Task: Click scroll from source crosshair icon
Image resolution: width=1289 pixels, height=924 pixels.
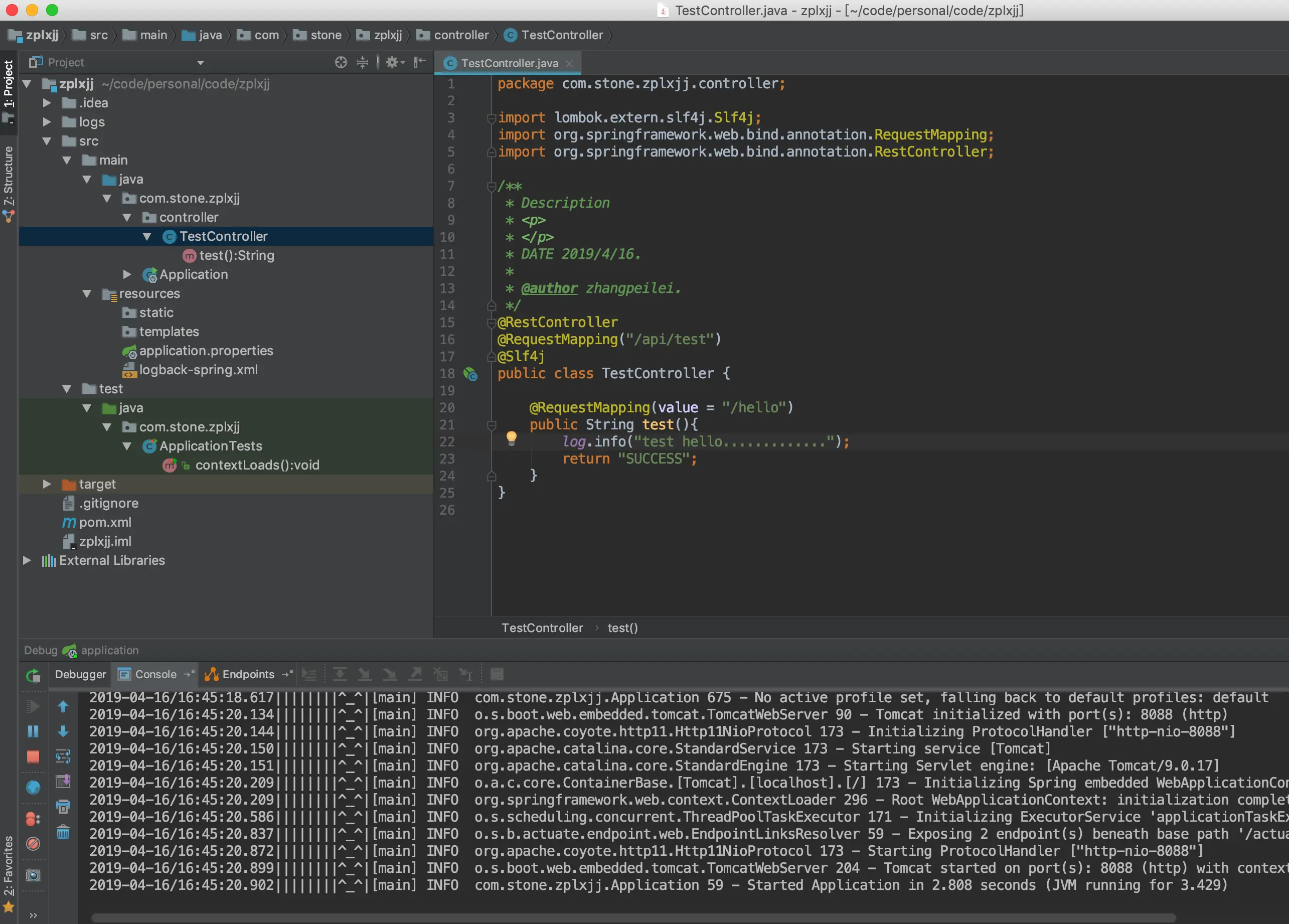Action: pyautogui.click(x=341, y=63)
